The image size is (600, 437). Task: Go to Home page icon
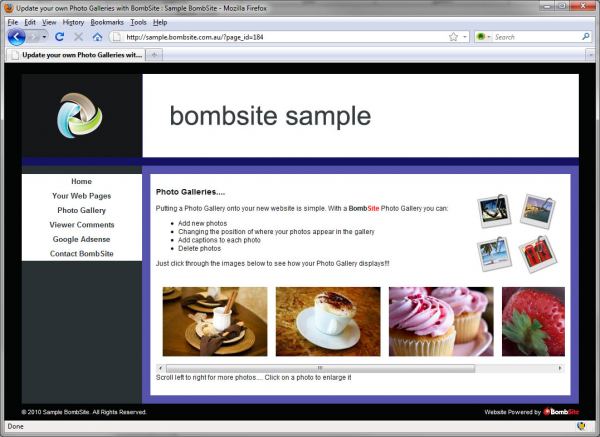coord(97,37)
